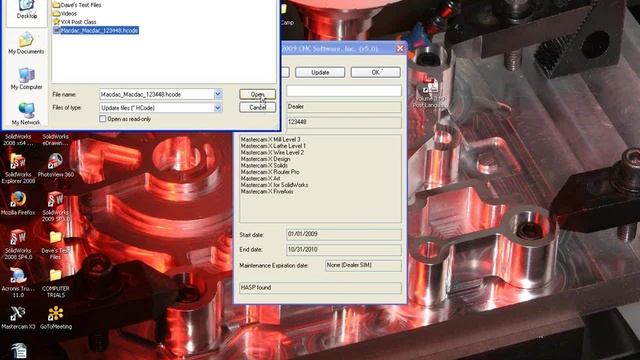This screenshot has width=640, height=360.
Task: Select Mastercam X Lathe Level 1 entry
Action: [273, 146]
